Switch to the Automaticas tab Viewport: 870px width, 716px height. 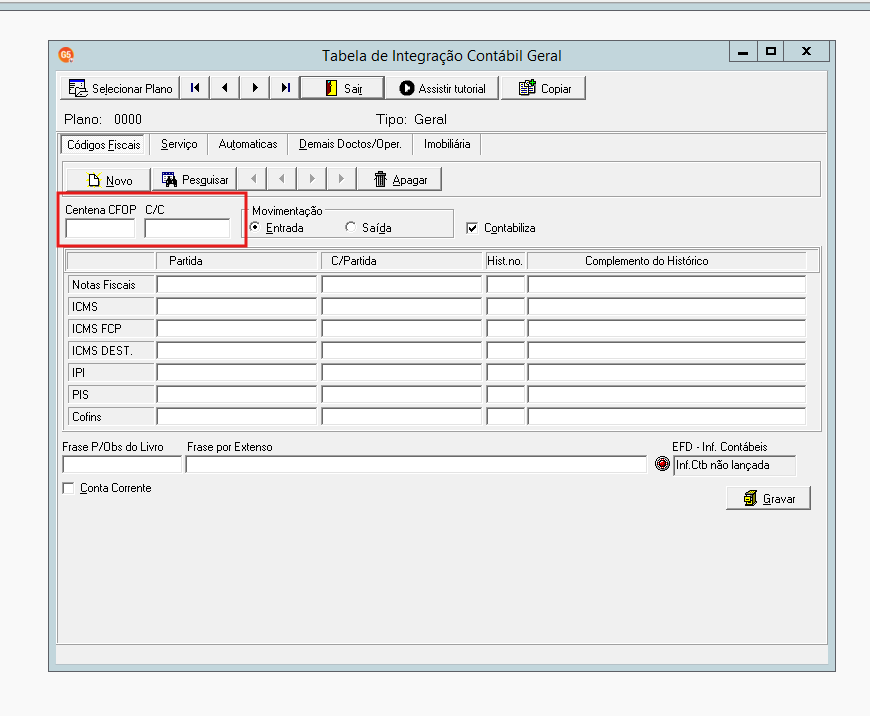(247, 144)
